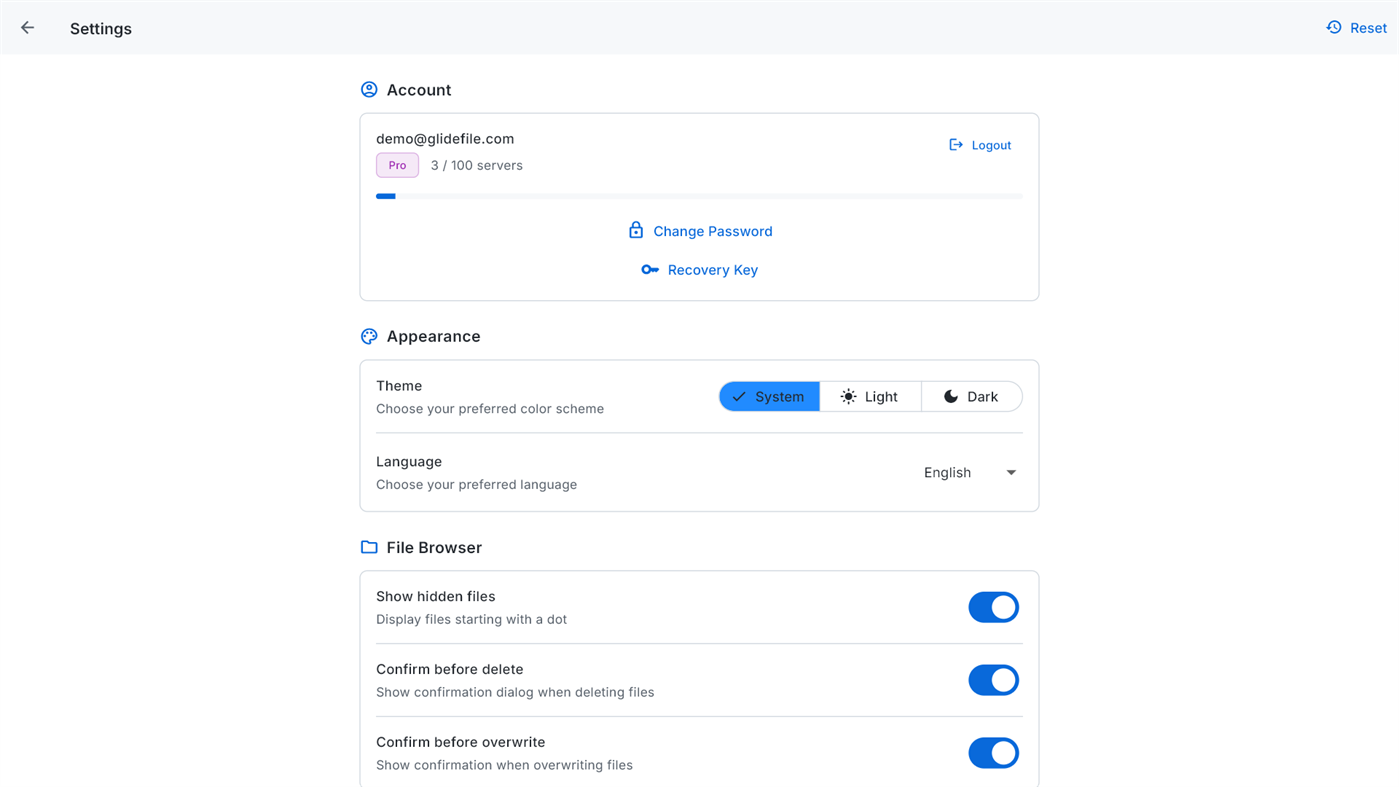Click "Display files starting with a dot"
The width and height of the screenshot is (1399, 787).
pos(471,620)
